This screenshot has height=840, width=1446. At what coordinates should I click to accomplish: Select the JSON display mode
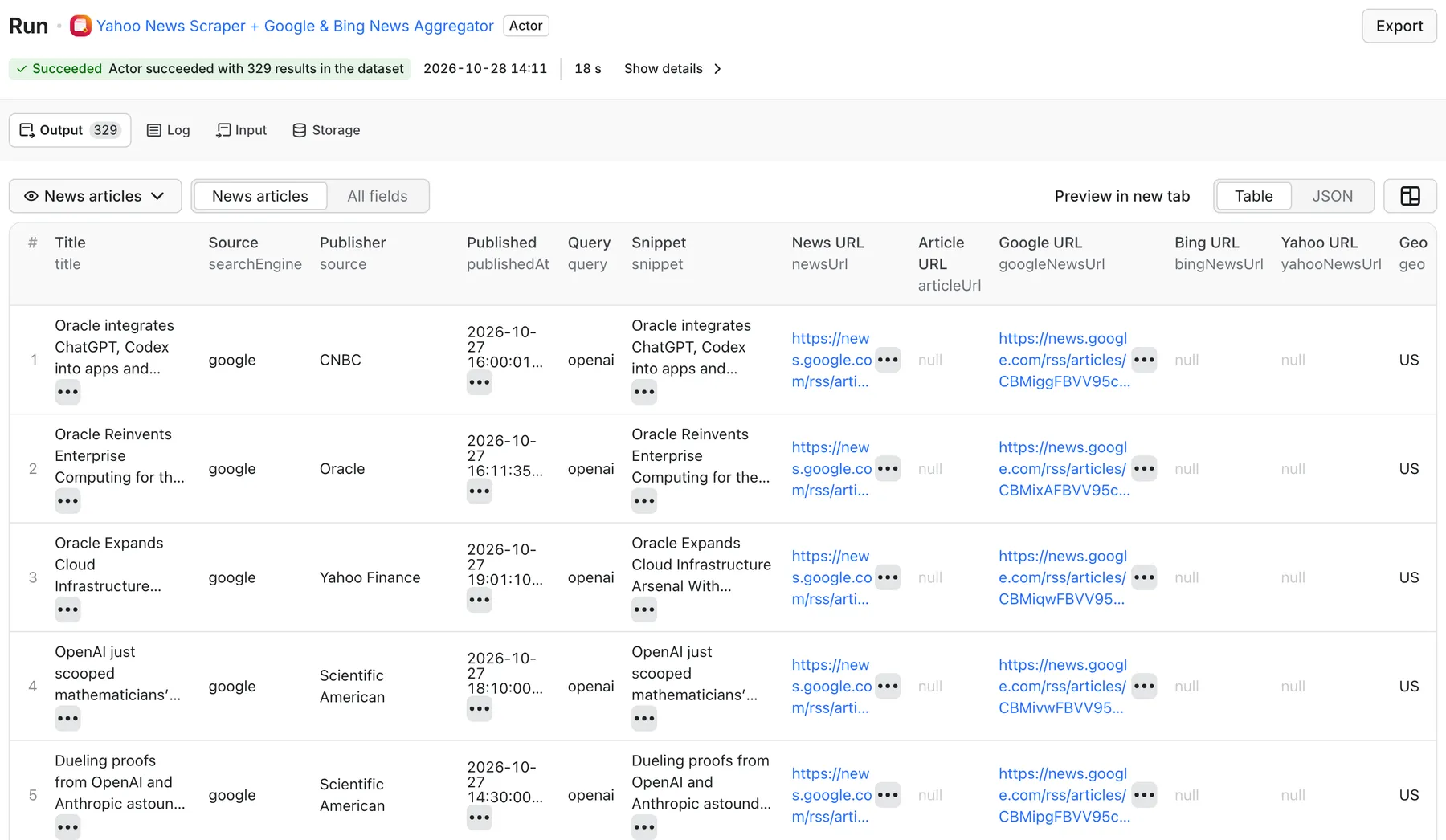click(1333, 196)
